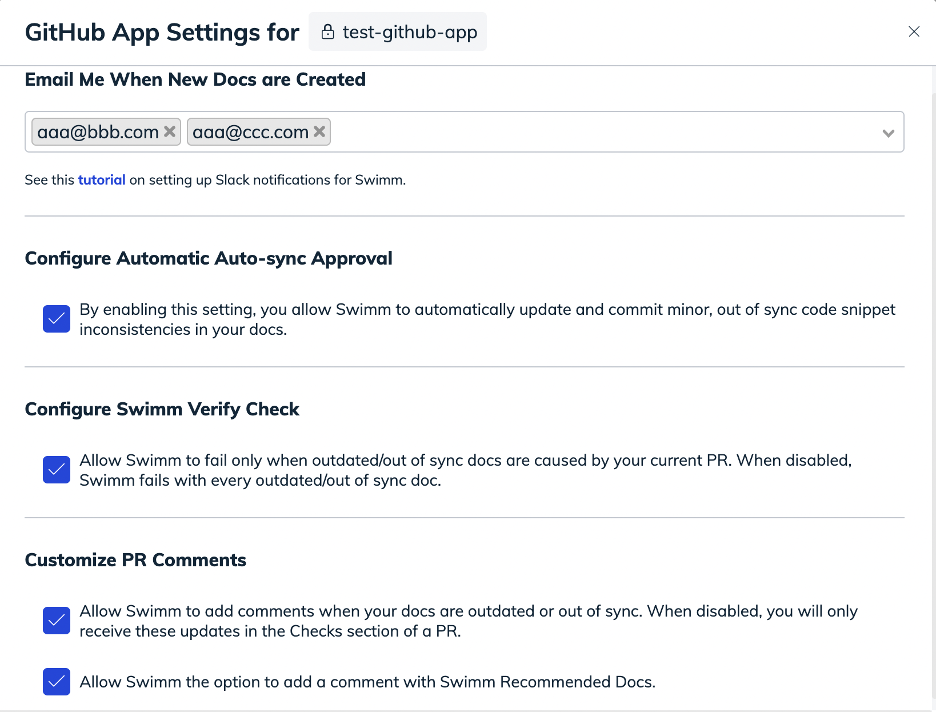This screenshot has width=936, height=712.
Task: Click the Configure Swimm Verify Check heading
Action: click(x=162, y=409)
